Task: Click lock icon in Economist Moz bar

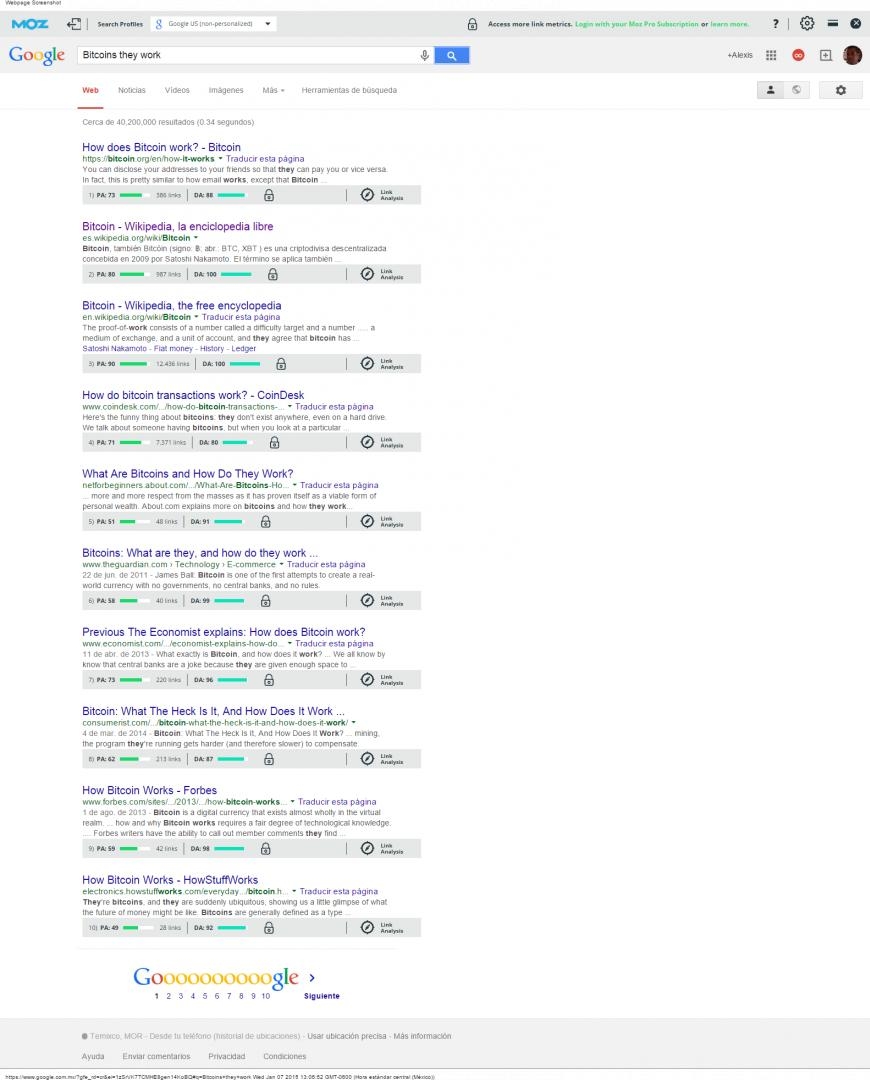Action: pyautogui.click(x=269, y=681)
